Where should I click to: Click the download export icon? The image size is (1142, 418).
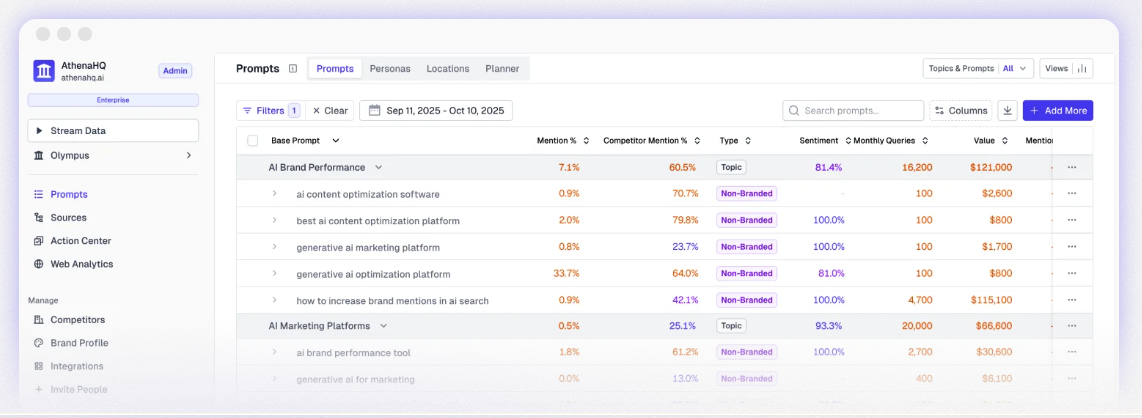pyautogui.click(x=1007, y=111)
